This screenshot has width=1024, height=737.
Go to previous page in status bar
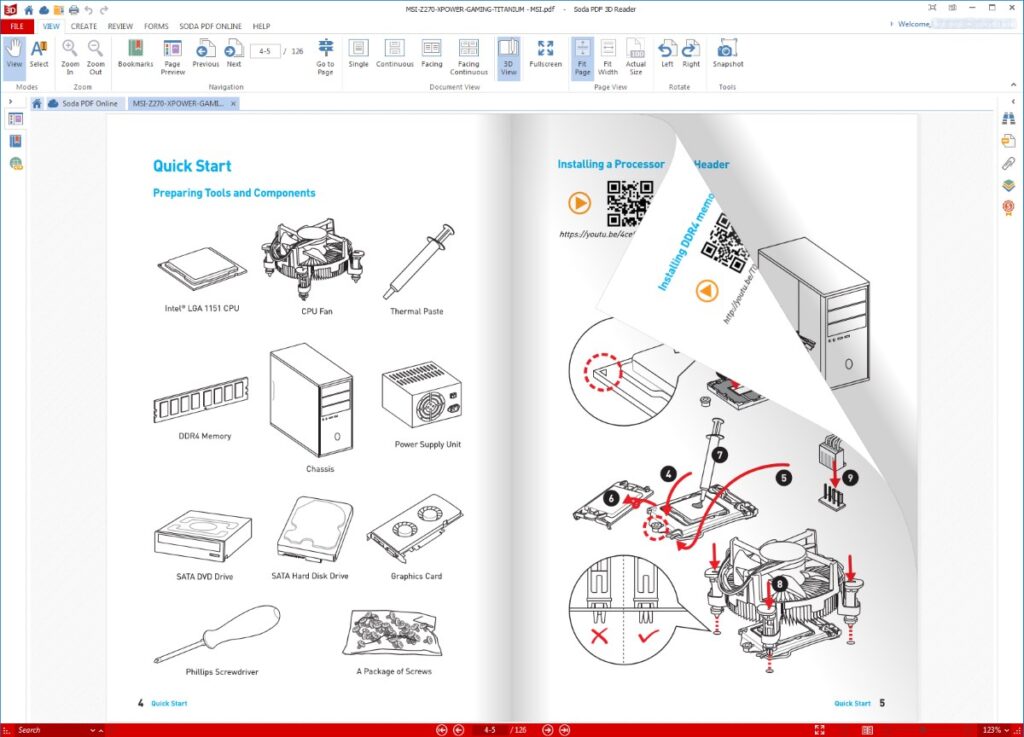tap(458, 730)
